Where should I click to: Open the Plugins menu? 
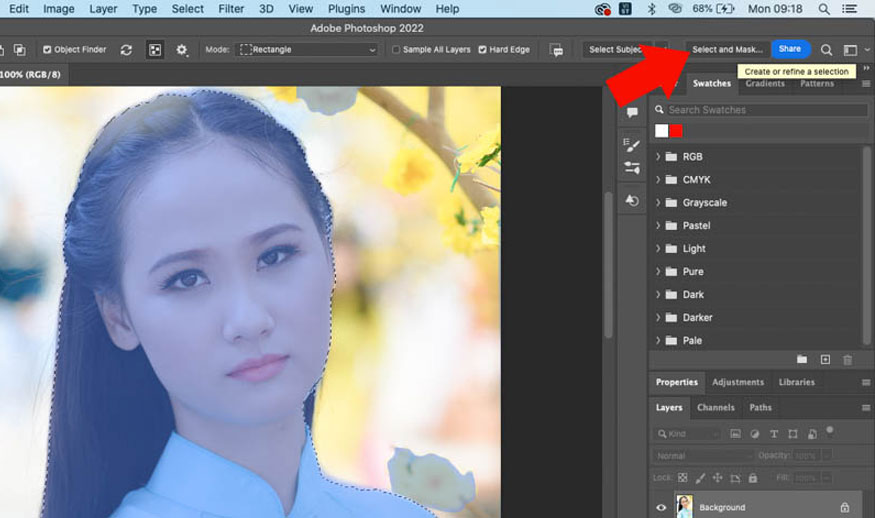point(346,9)
